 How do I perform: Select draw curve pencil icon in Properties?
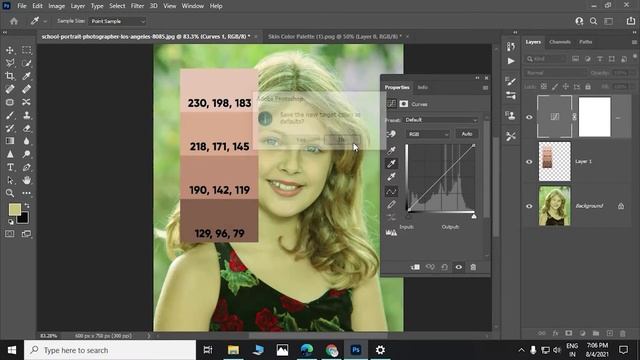[391, 204]
